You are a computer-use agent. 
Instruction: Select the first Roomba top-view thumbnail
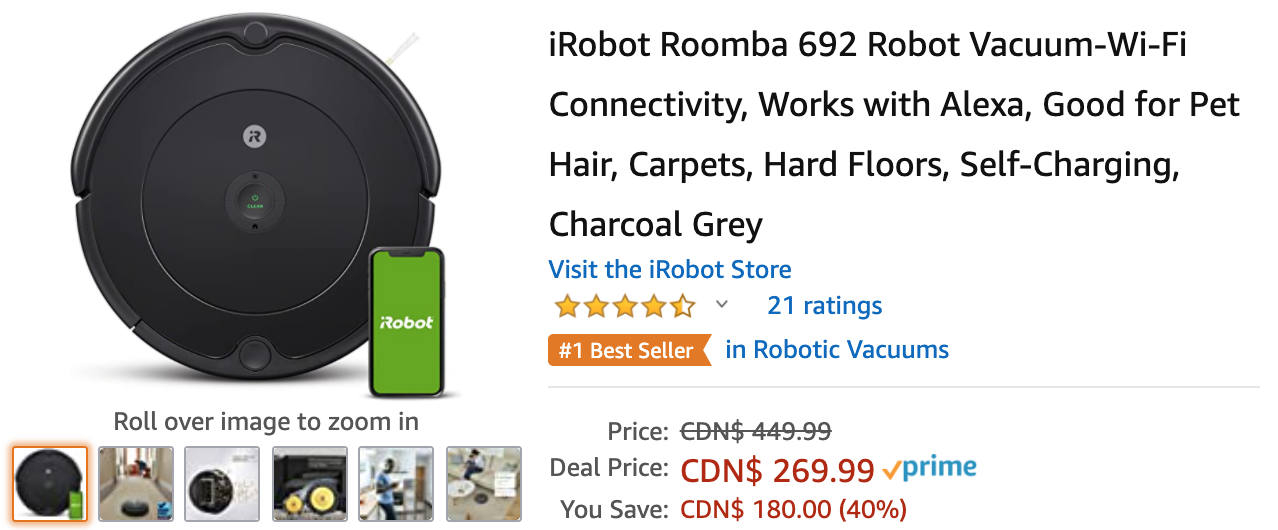(x=50, y=484)
